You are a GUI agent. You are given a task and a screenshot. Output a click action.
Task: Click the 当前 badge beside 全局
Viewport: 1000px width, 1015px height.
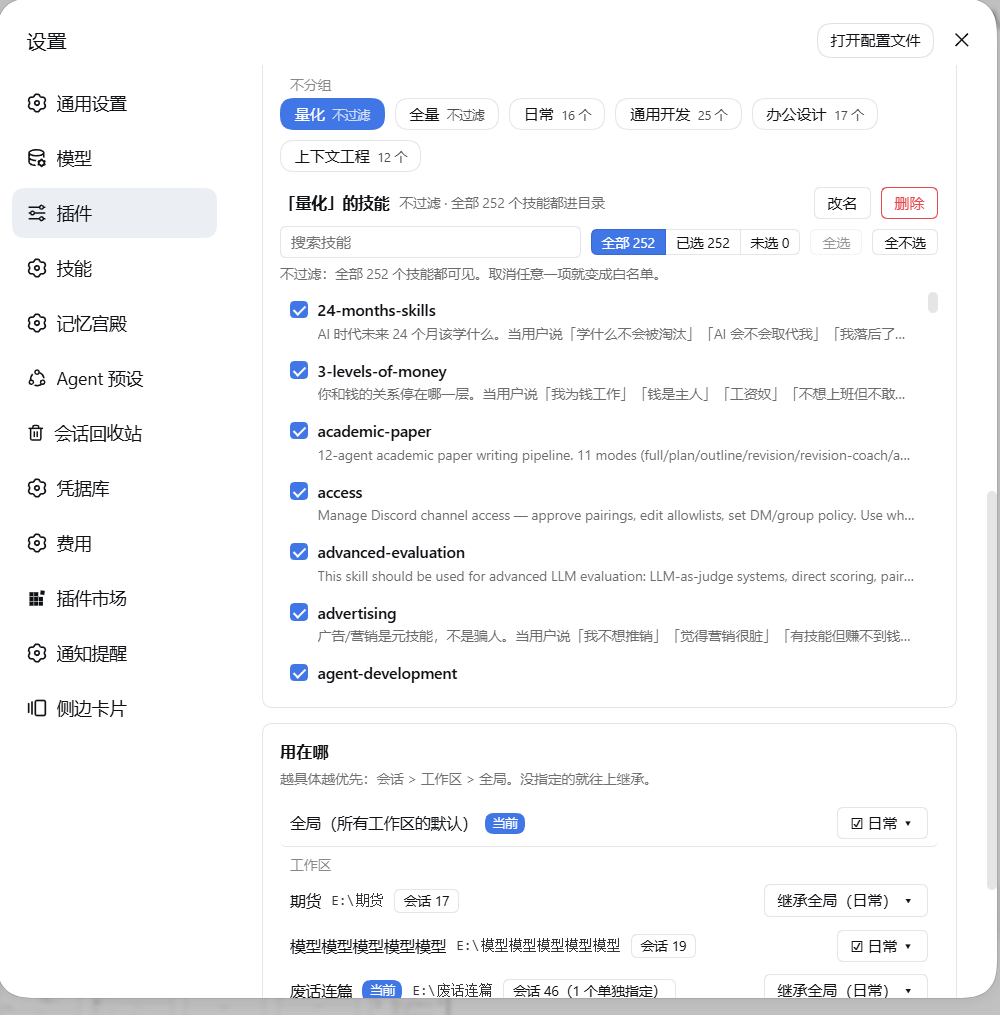(505, 823)
